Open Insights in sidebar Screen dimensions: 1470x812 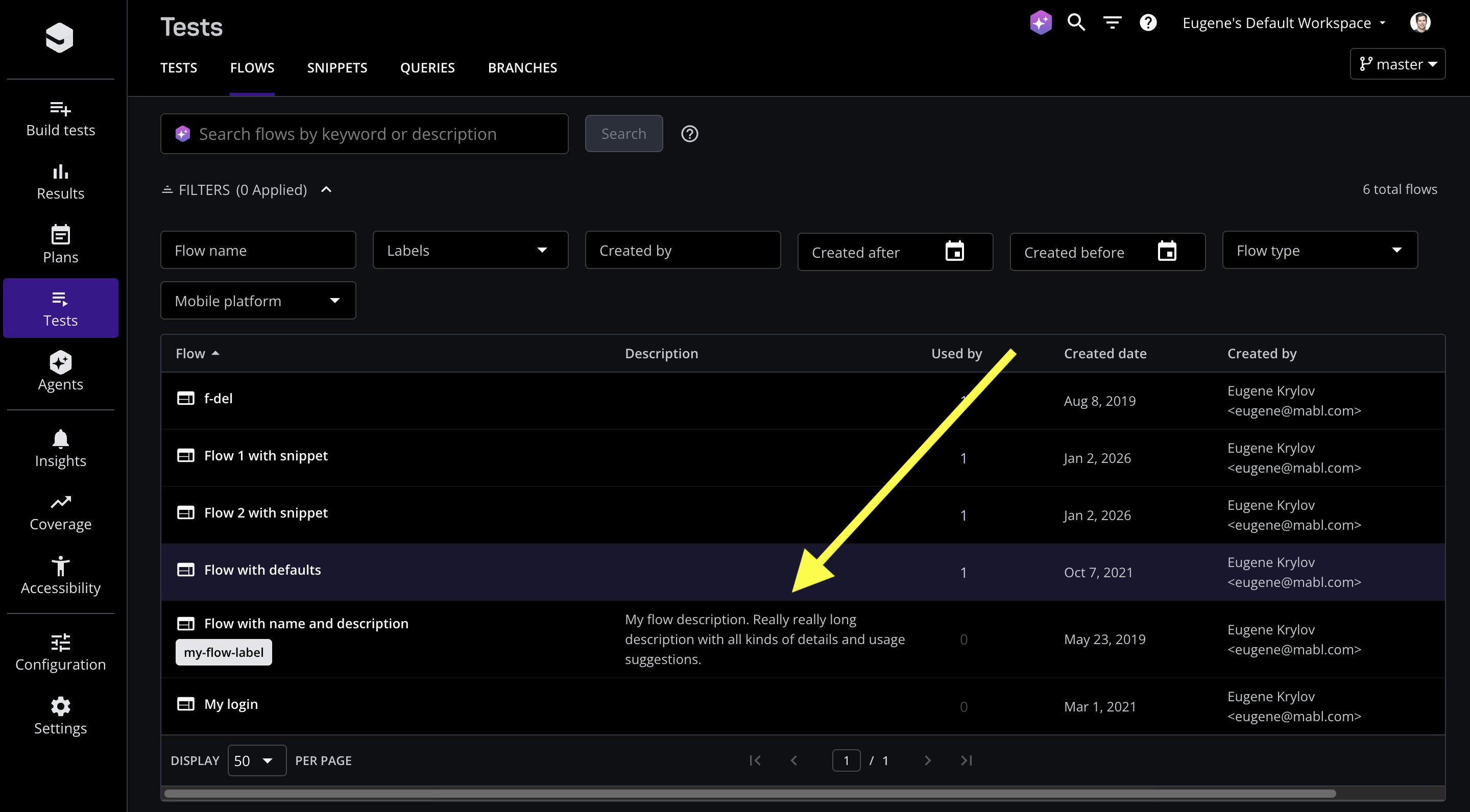pos(60,449)
